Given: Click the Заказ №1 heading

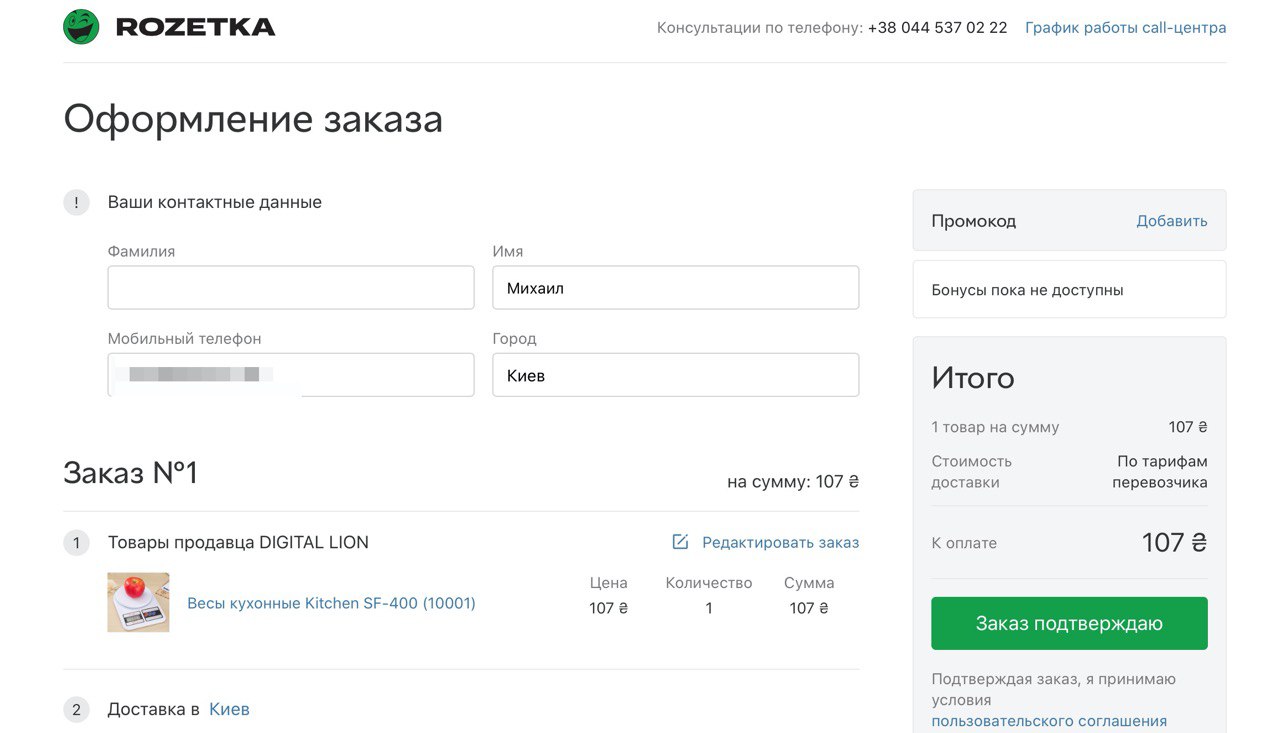Looking at the screenshot, I should tap(131, 473).
